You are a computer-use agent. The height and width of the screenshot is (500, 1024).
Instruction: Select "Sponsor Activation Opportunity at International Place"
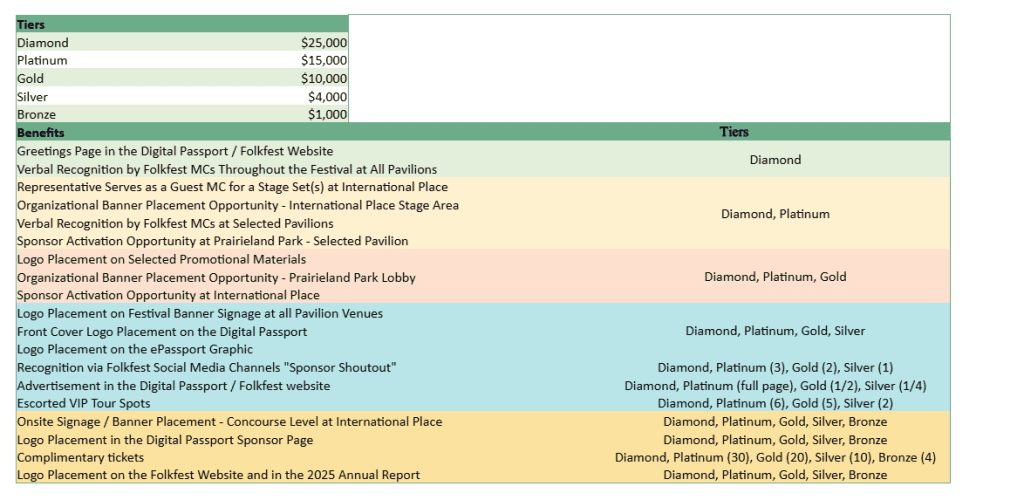click(x=168, y=295)
